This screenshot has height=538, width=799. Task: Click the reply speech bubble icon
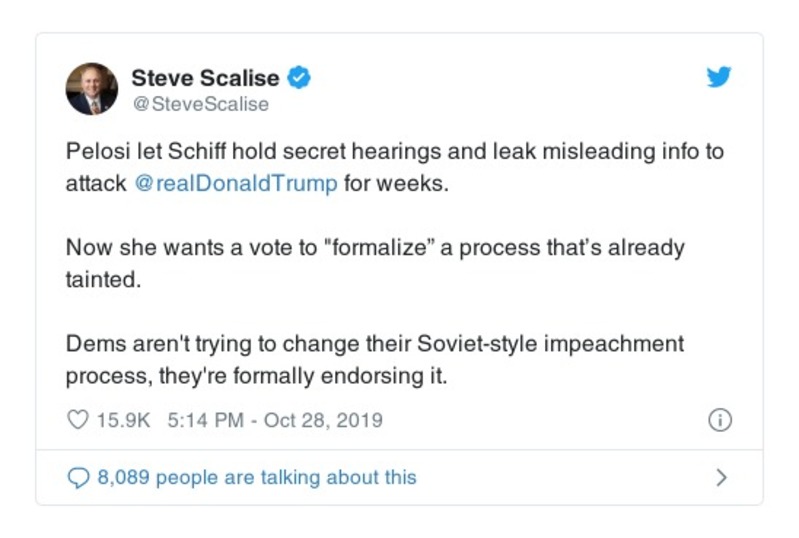tap(77, 477)
